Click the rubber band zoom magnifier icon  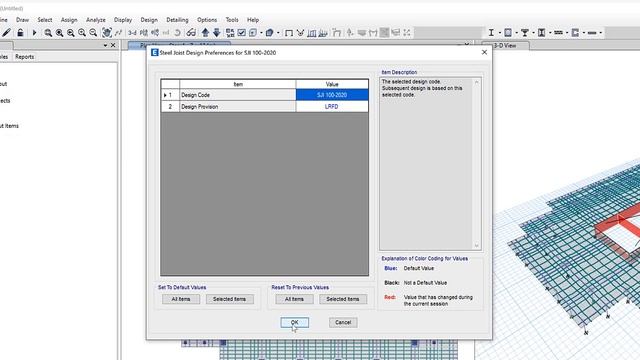coord(48,33)
